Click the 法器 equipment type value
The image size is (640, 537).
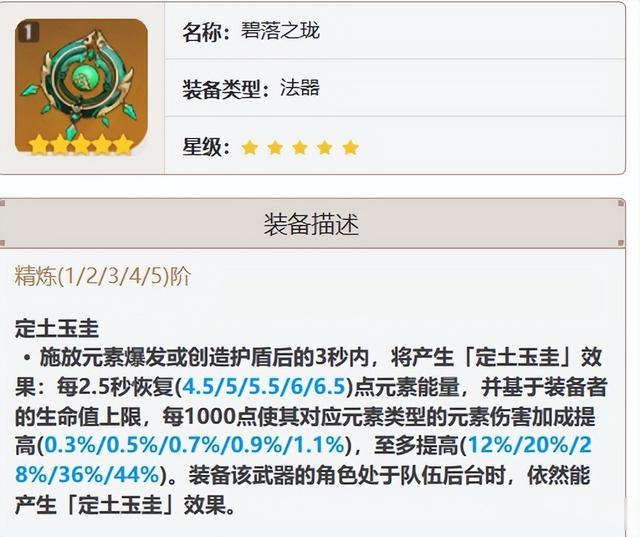[300, 88]
